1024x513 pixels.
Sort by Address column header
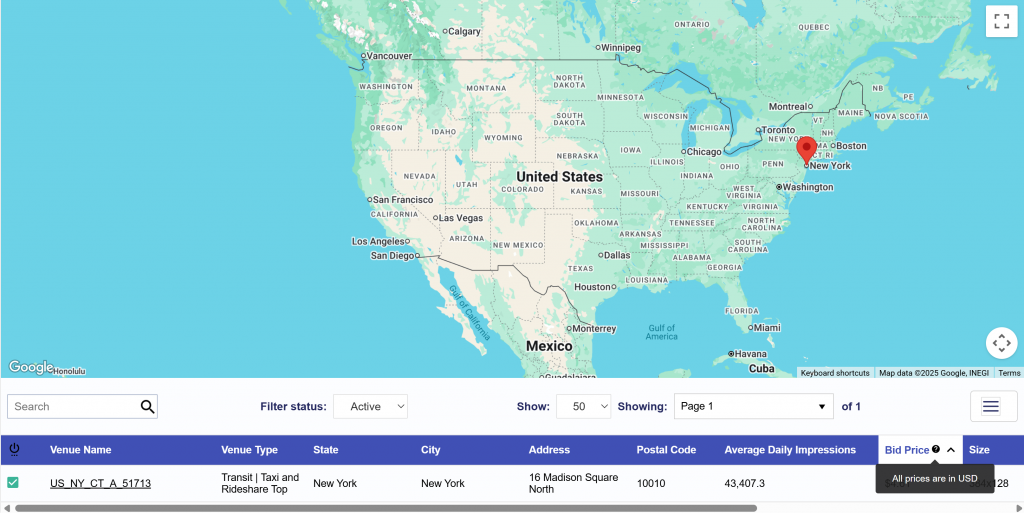click(549, 450)
